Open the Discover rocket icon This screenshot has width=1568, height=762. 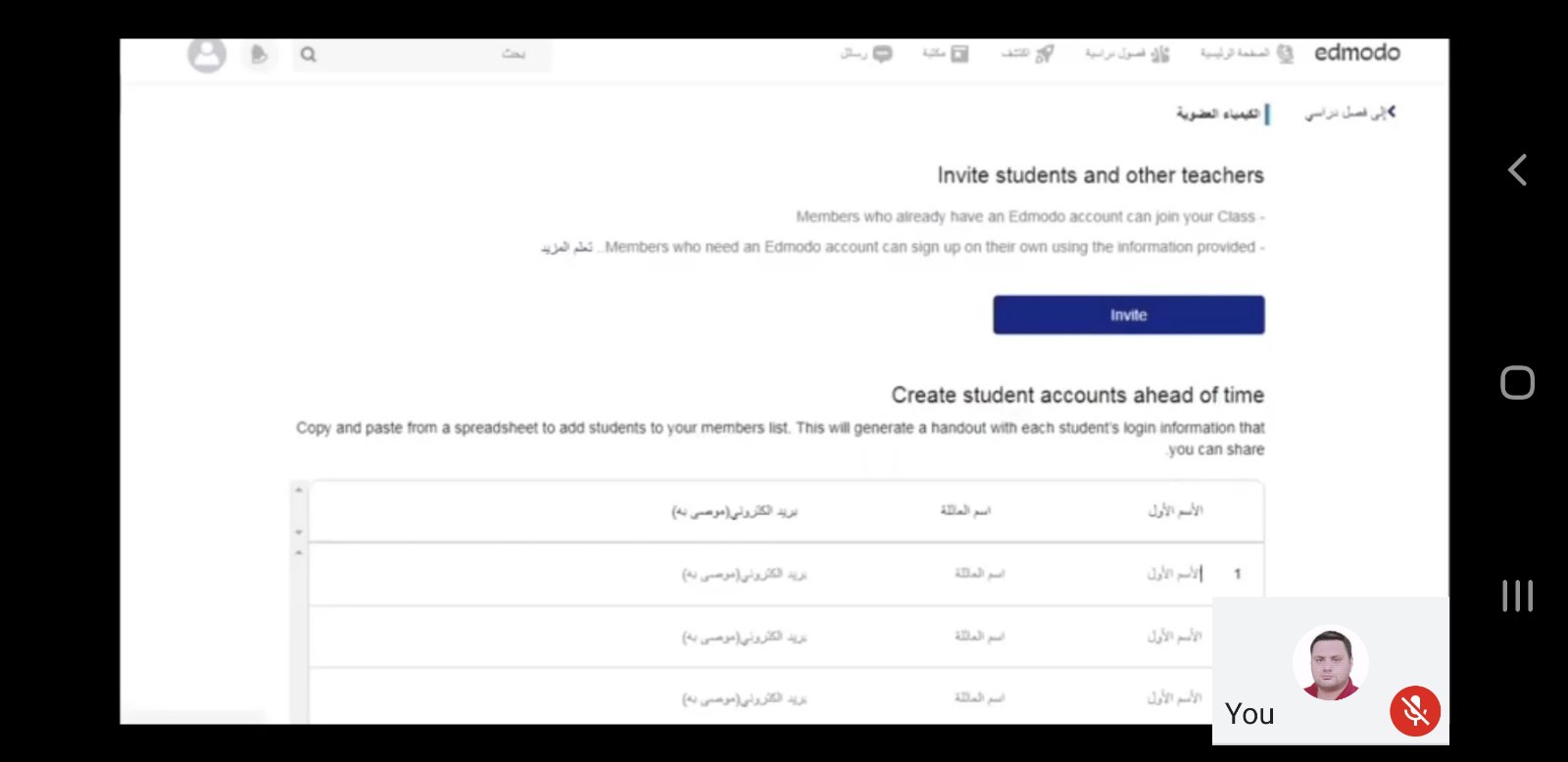point(1045,54)
